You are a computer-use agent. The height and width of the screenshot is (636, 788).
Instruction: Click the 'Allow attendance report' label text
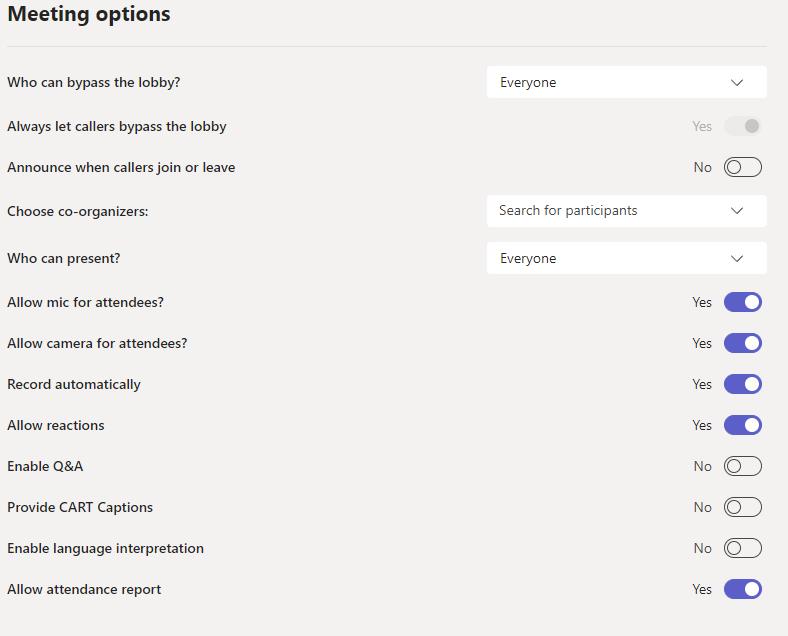84,589
